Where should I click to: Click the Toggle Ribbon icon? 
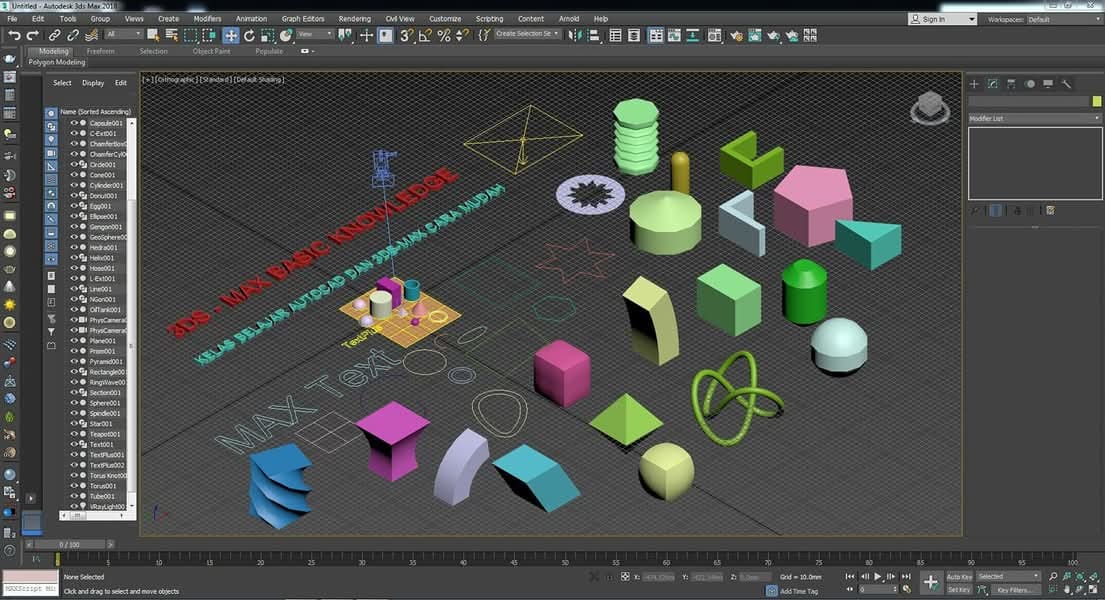coord(656,35)
